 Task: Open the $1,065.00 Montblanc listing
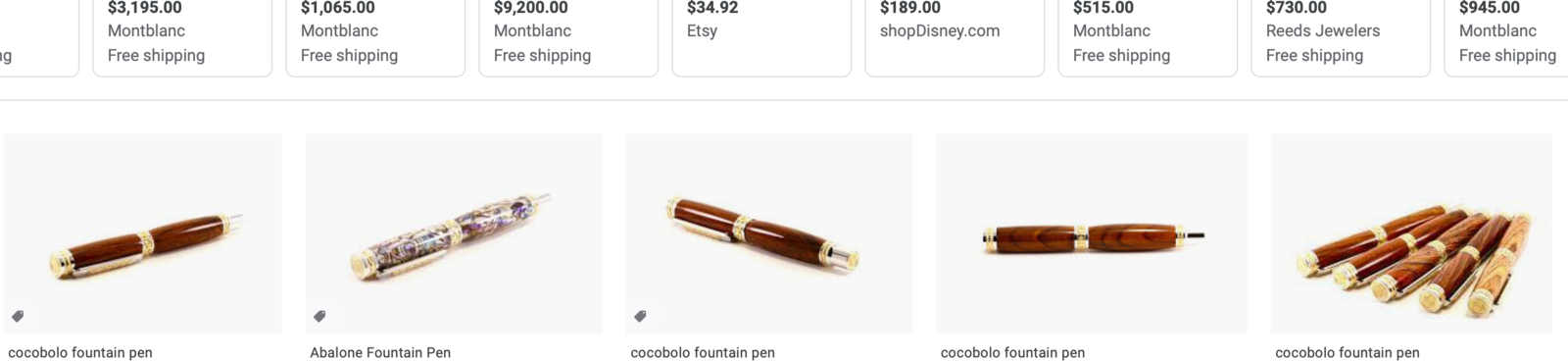click(375, 37)
